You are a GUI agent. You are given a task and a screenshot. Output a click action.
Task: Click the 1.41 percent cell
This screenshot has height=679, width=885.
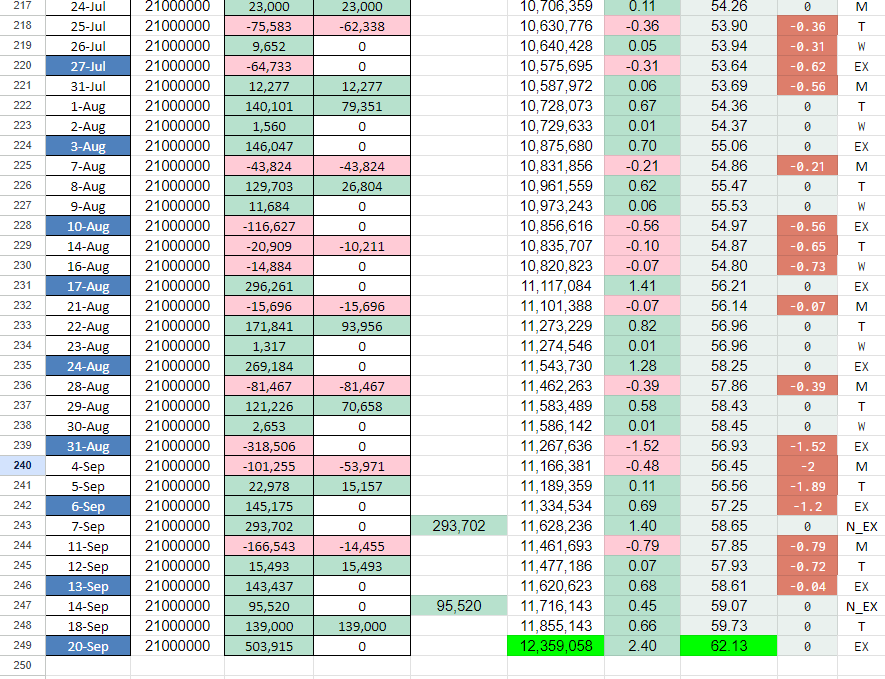642,286
